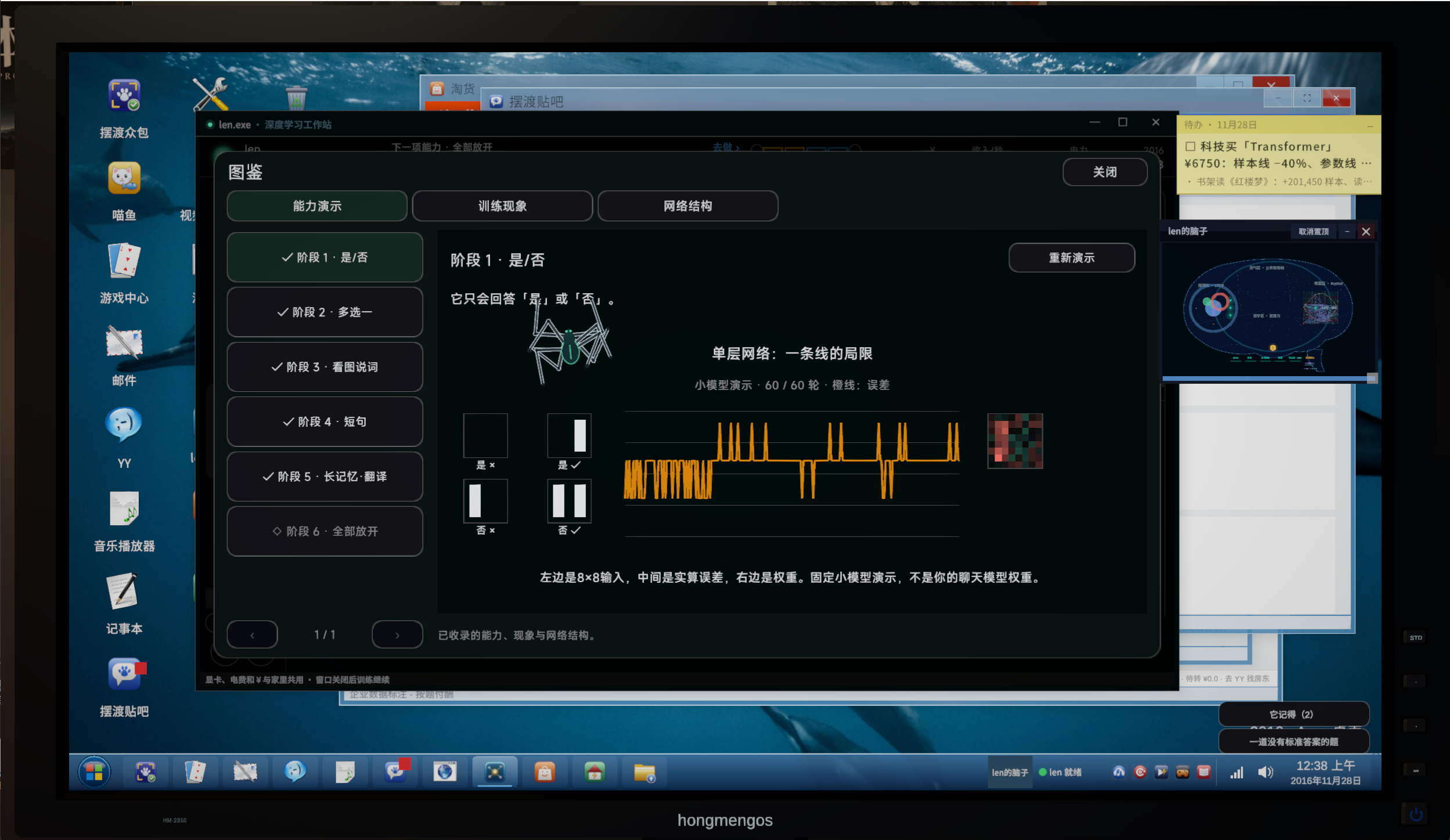Select 阶段 4 · 短句

click(x=325, y=421)
